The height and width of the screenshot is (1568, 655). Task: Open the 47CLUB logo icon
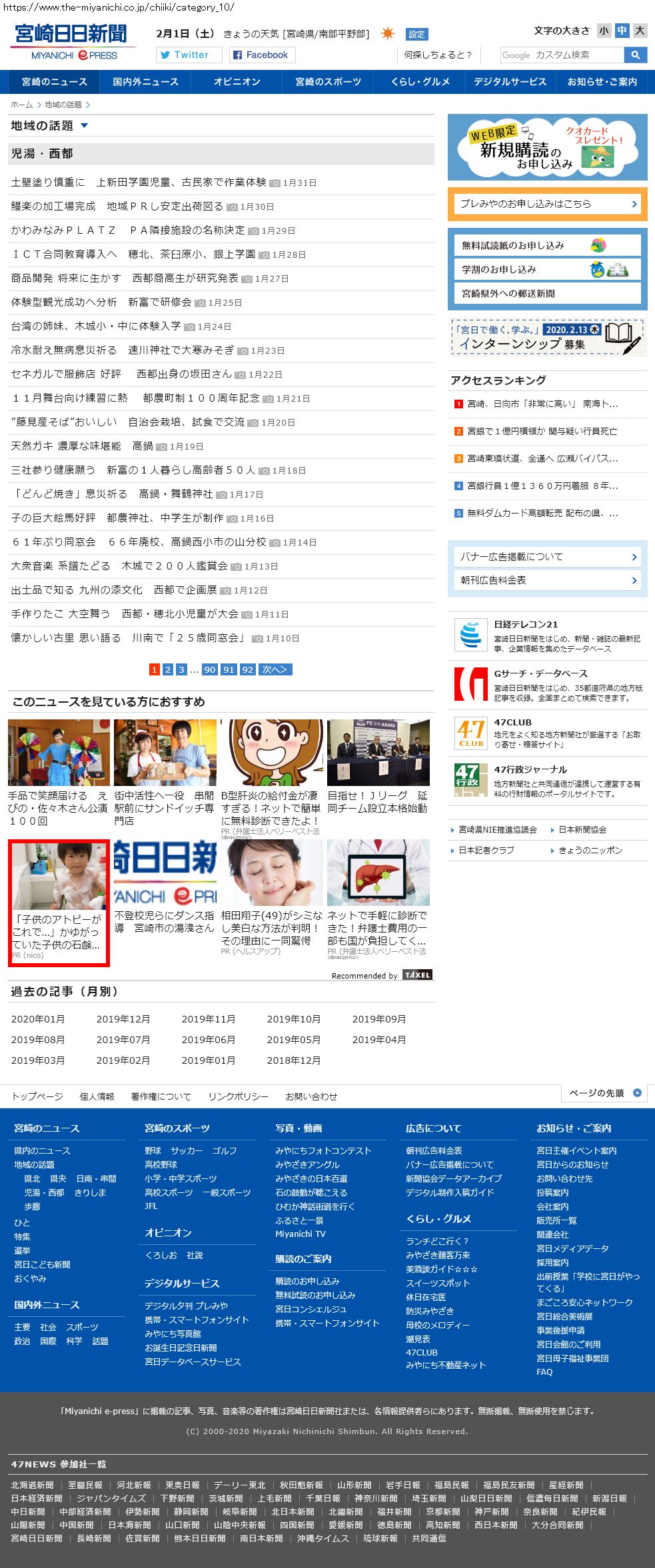point(470,733)
